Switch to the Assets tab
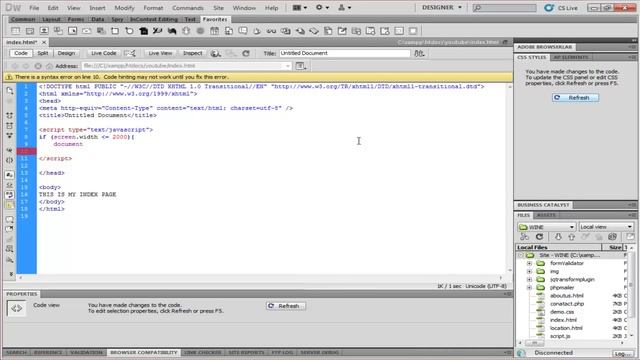 (546, 215)
